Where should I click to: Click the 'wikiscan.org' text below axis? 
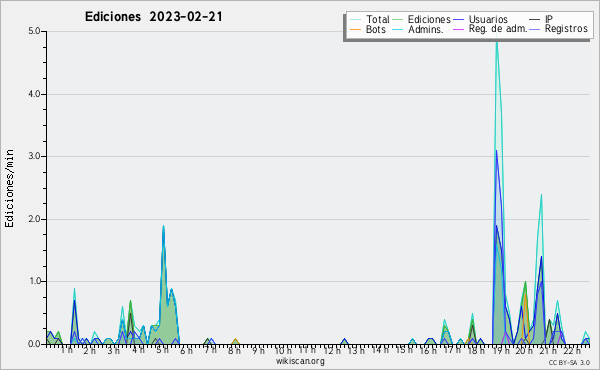(x=300, y=361)
